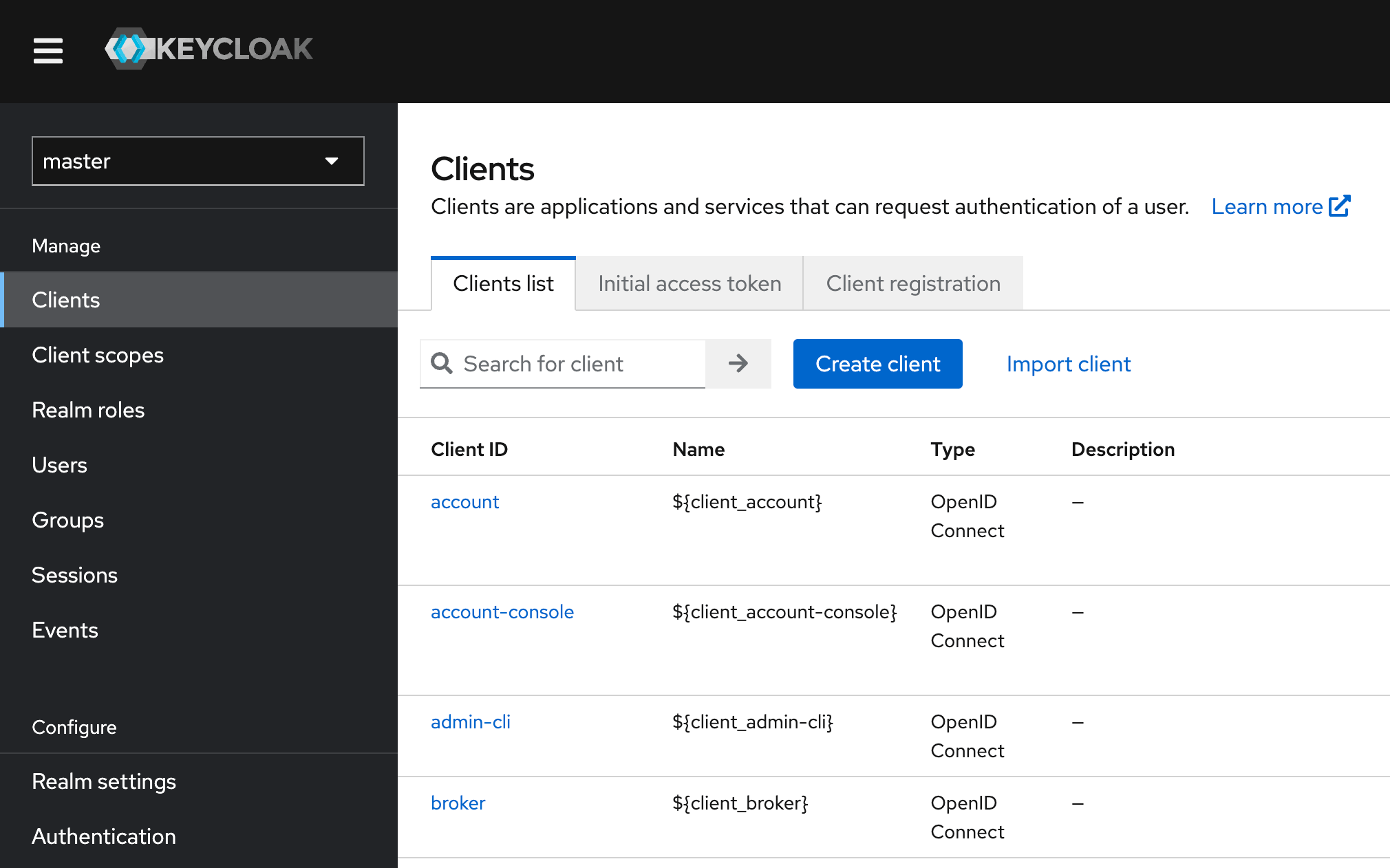This screenshot has width=1390, height=868.
Task: Select the Clients list tab
Action: pyautogui.click(x=502, y=283)
